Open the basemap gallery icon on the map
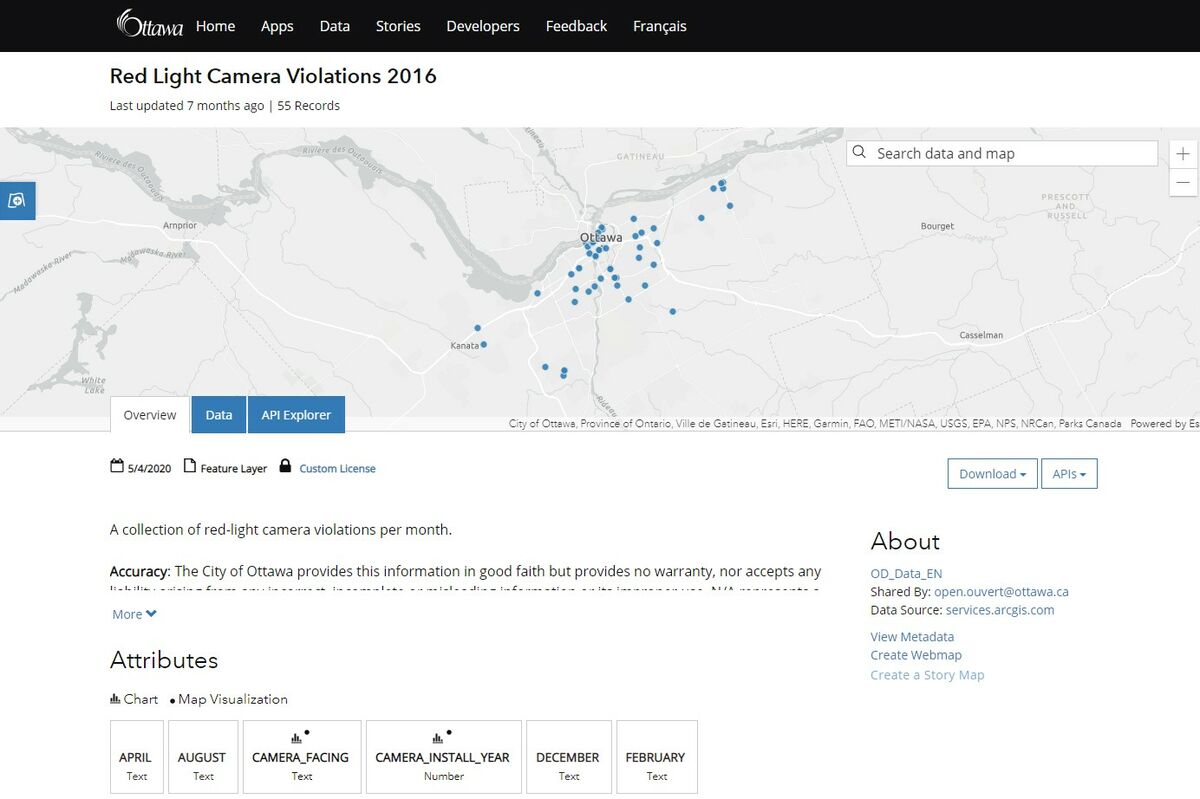The width and height of the screenshot is (1200, 799). coord(18,200)
